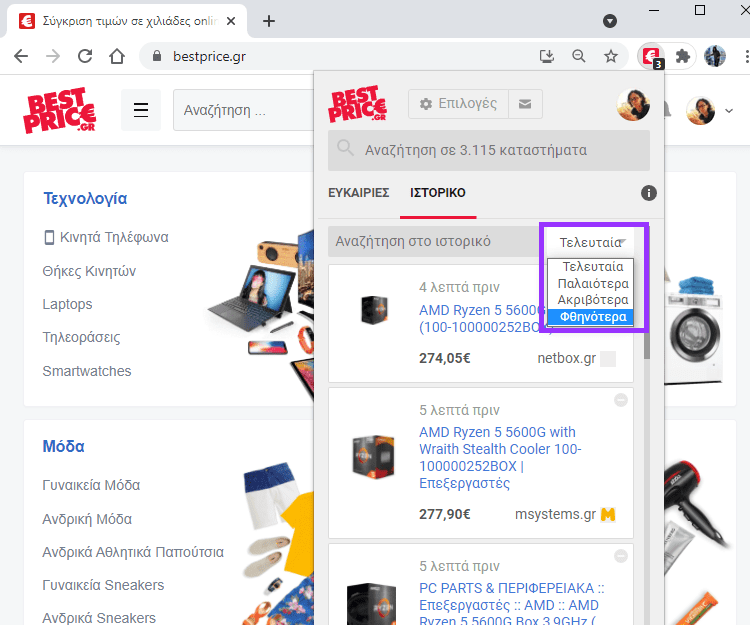Click the 4 λεπτά πριν timestamp
The width and height of the screenshot is (750, 625).
[459, 287]
